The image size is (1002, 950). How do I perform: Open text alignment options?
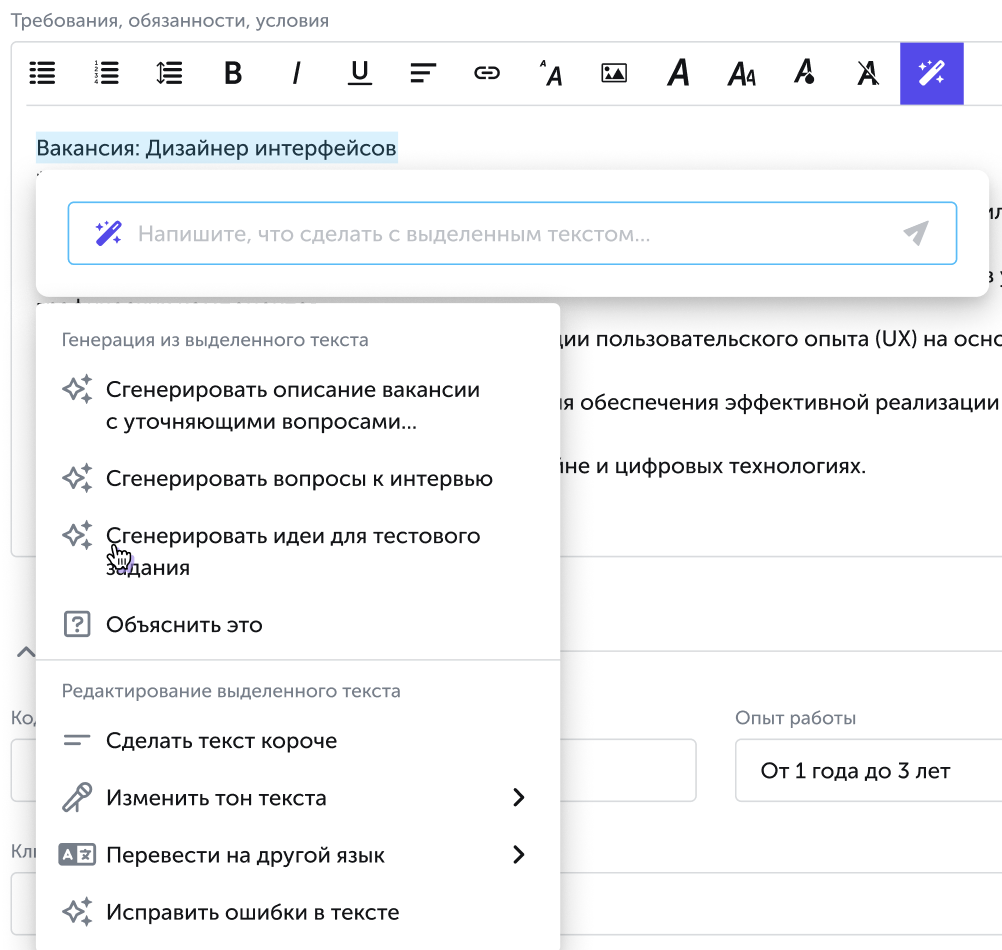pos(423,73)
